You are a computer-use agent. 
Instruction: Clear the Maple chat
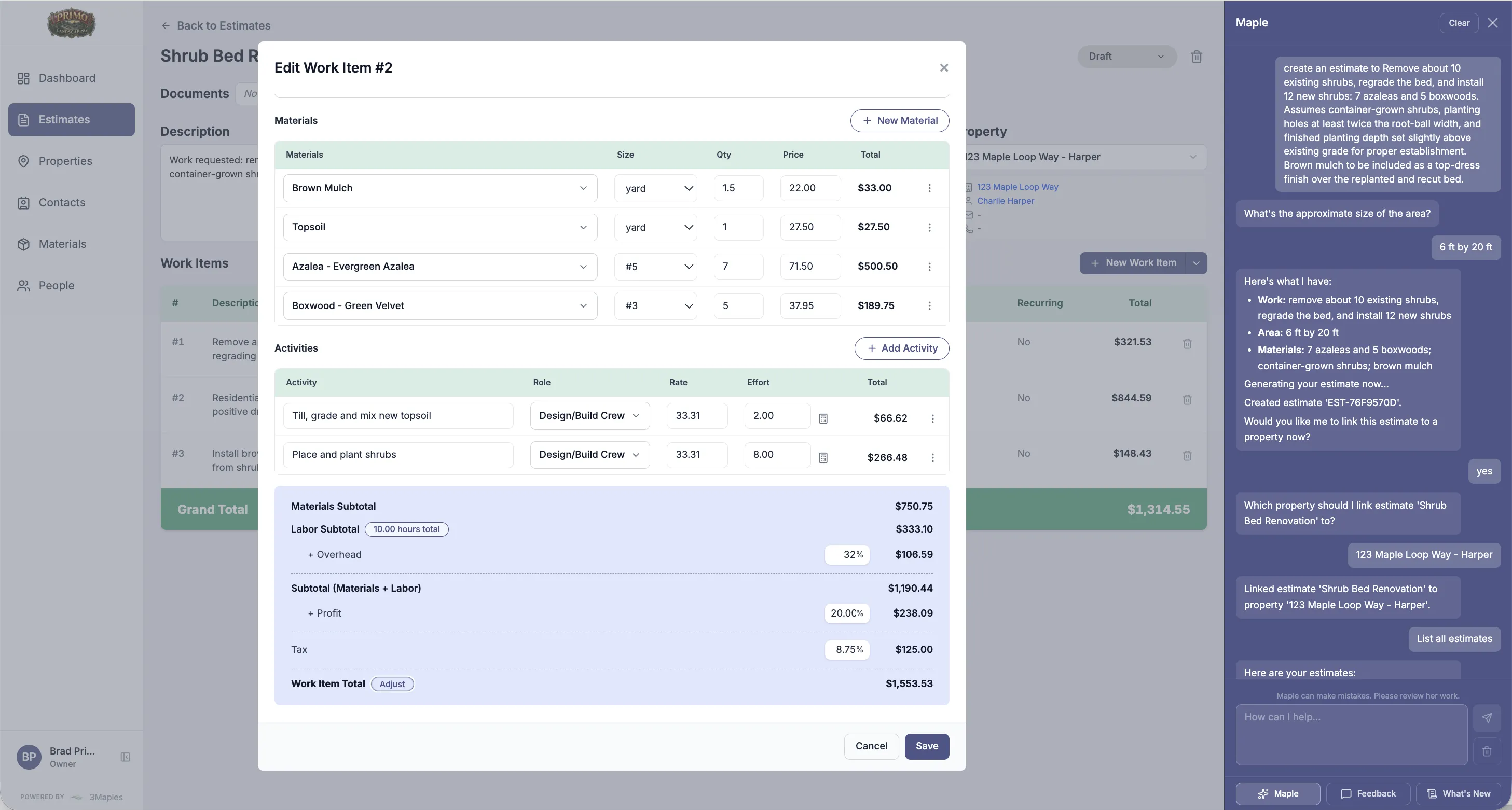[1459, 23]
